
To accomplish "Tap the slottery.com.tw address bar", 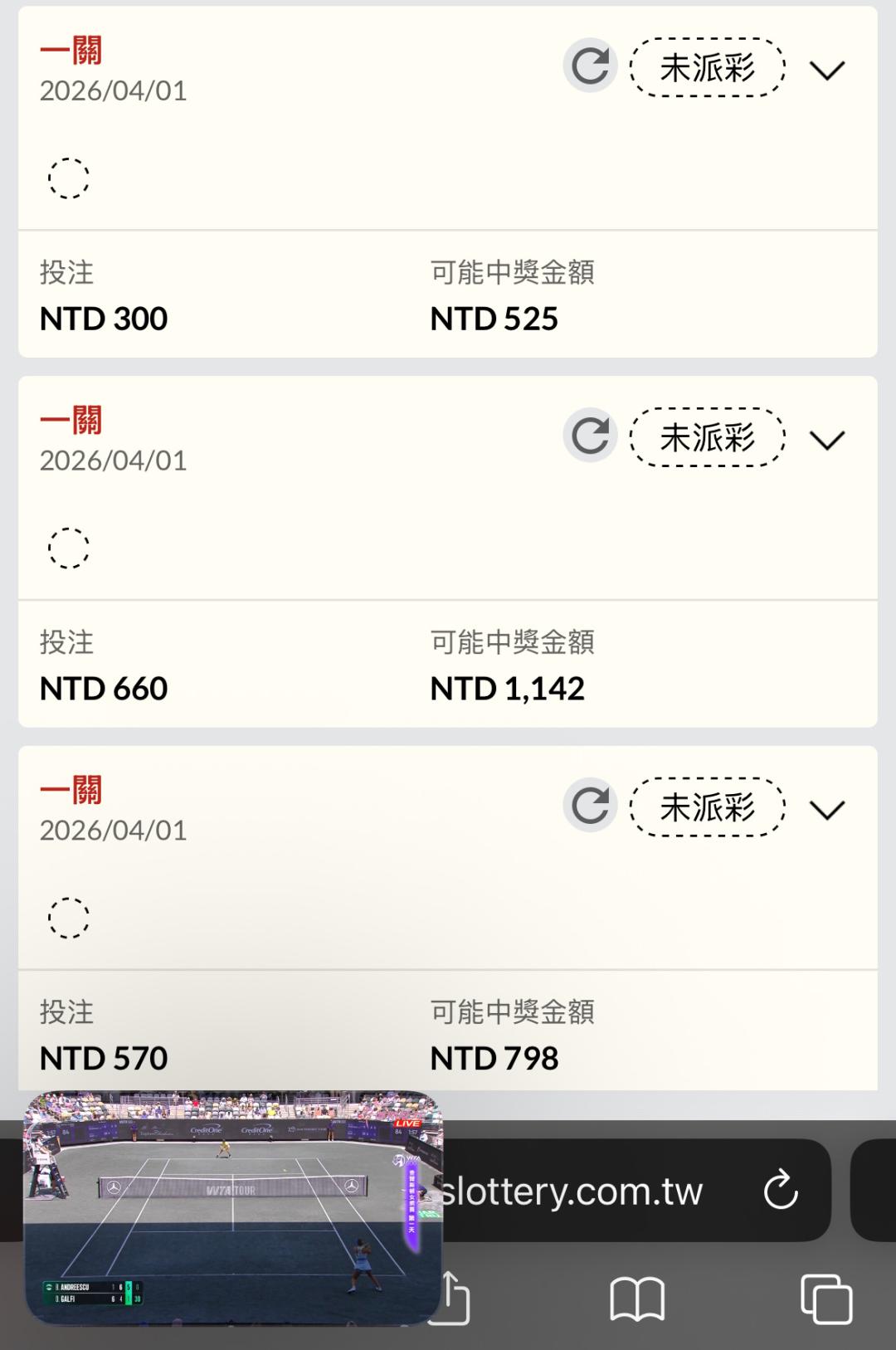I will pyautogui.click(x=581, y=1192).
